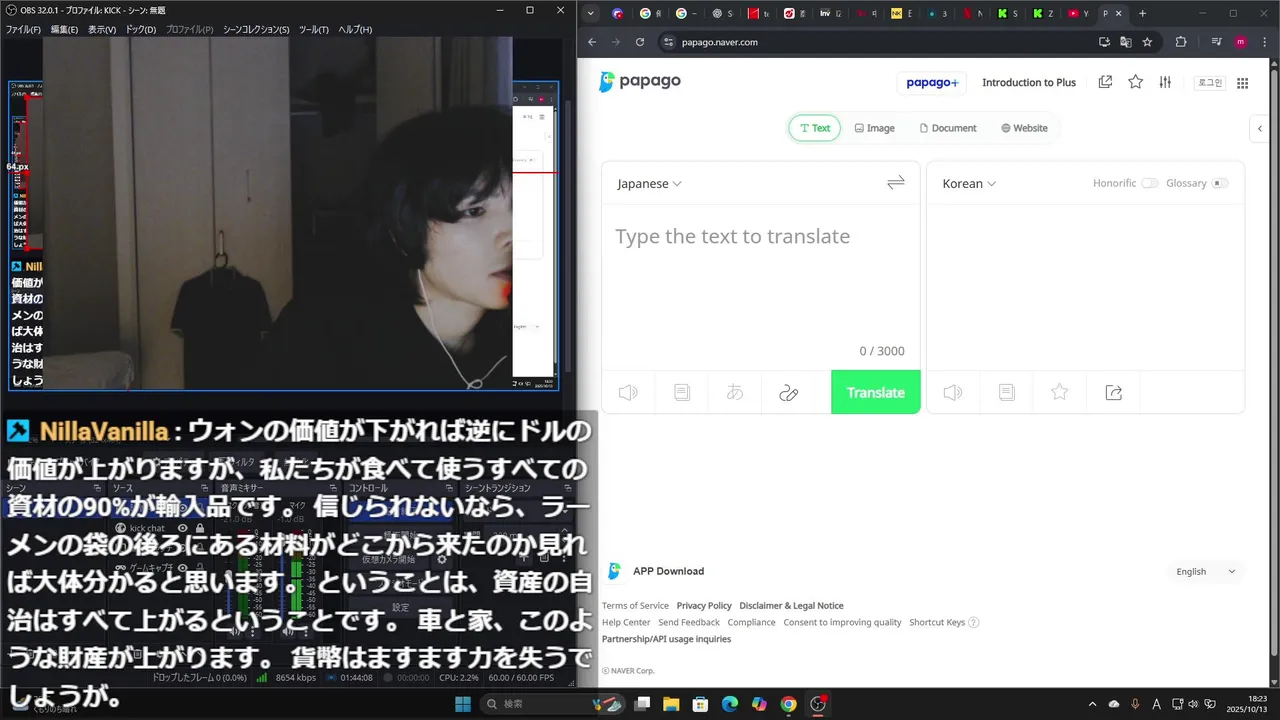The width and height of the screenshot is (1280, 720).
Task: Click Chrome's Google Translate icon in address bar
Action: tap(1125, 42)
